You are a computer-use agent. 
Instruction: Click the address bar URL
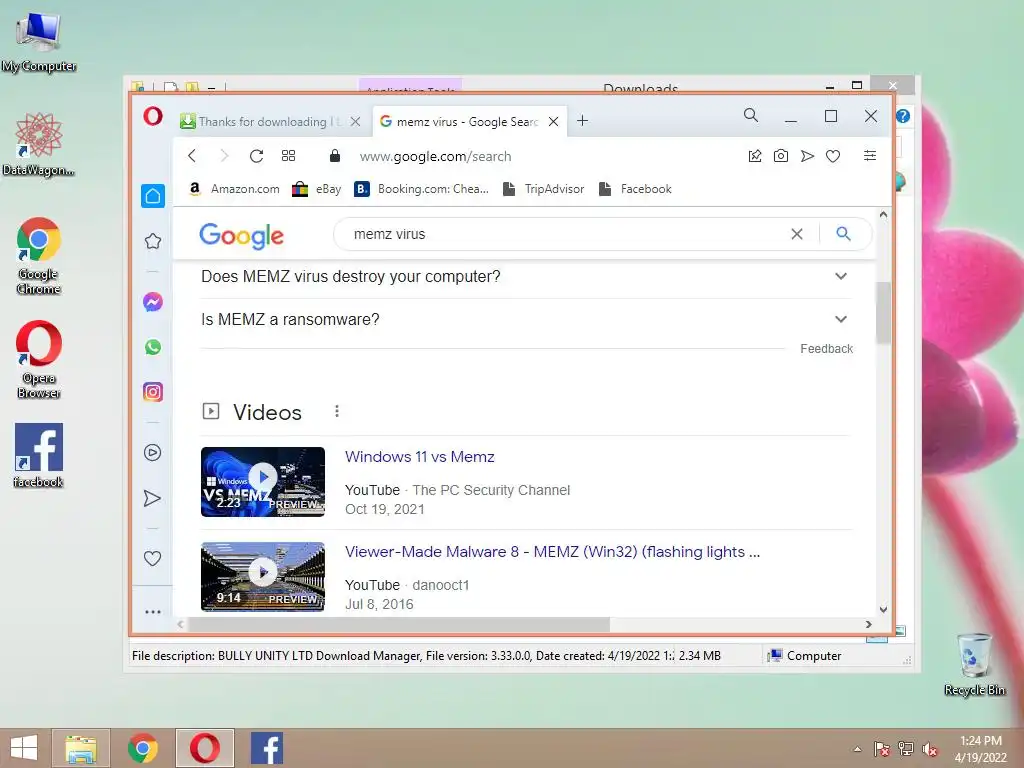pos(436,156)
